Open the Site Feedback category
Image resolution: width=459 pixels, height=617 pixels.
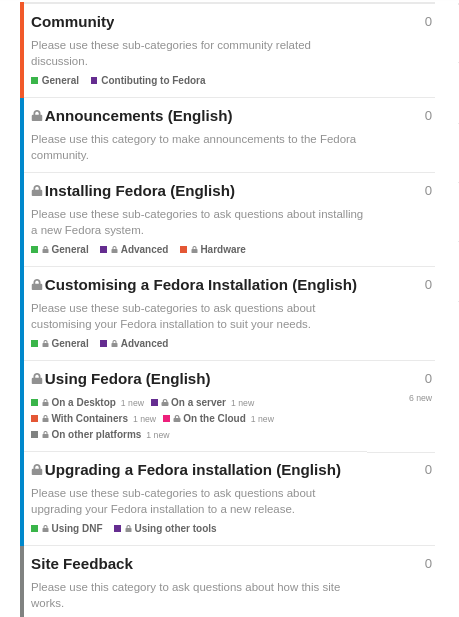tap(82, 564)
